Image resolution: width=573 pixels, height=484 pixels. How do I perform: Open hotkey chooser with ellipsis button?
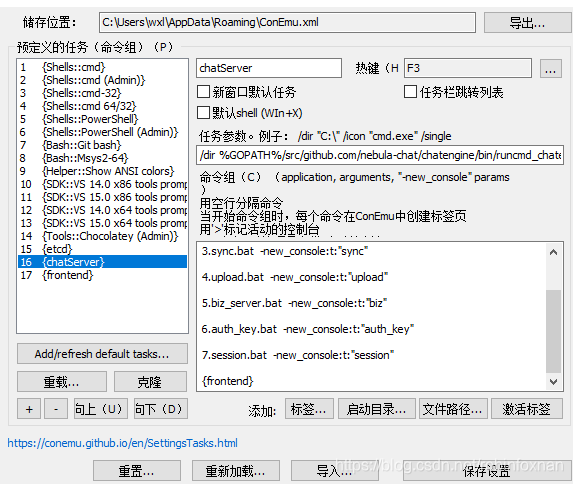[x=551, y=68]
